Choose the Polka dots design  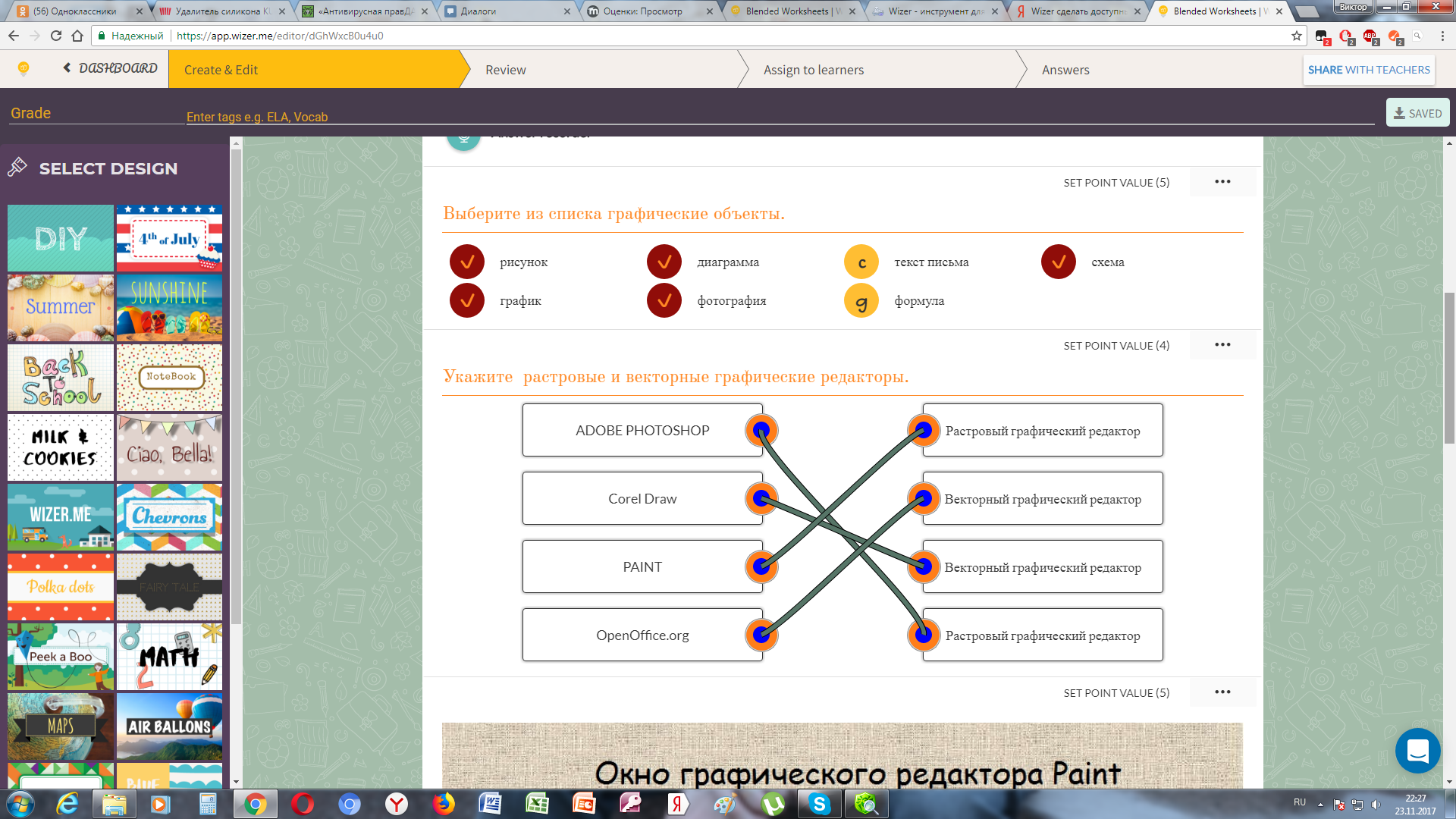pyautogui.click(x=61, y=587)
